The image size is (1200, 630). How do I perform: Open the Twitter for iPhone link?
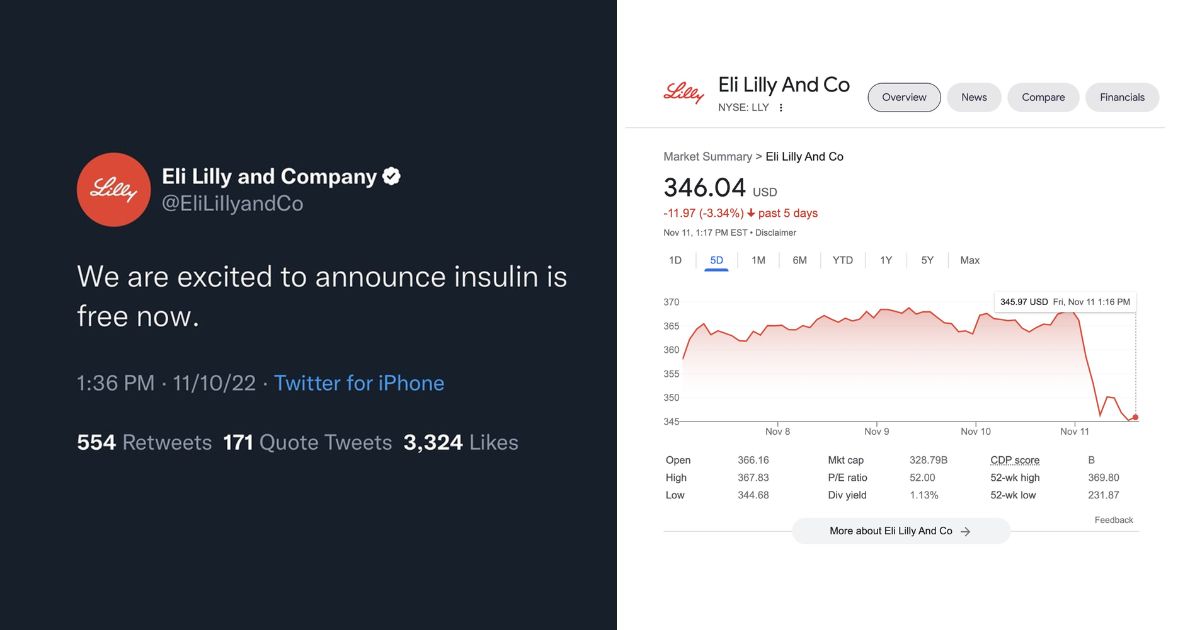(359, 383)
